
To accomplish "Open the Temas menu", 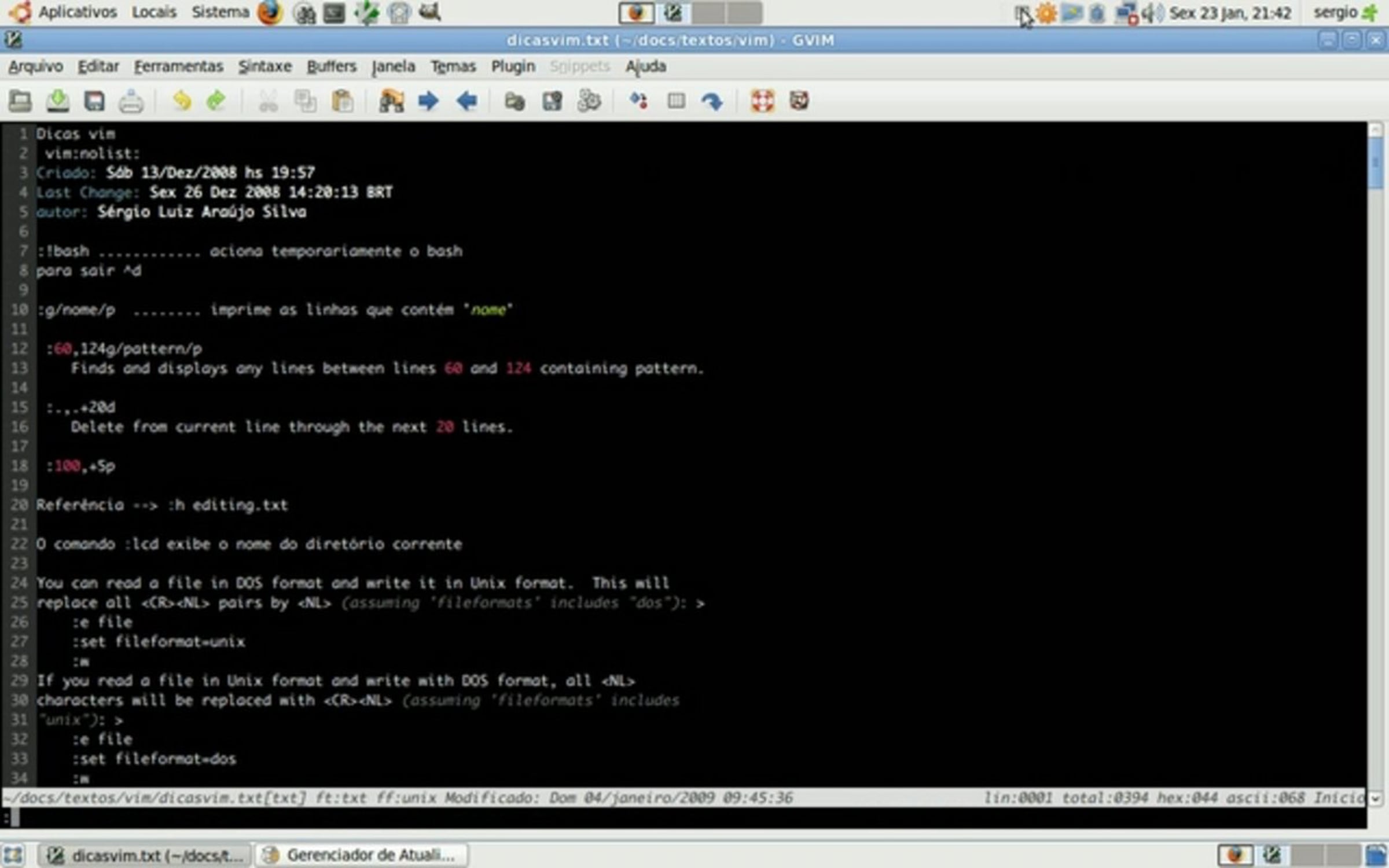I will [x=453, y=67].
